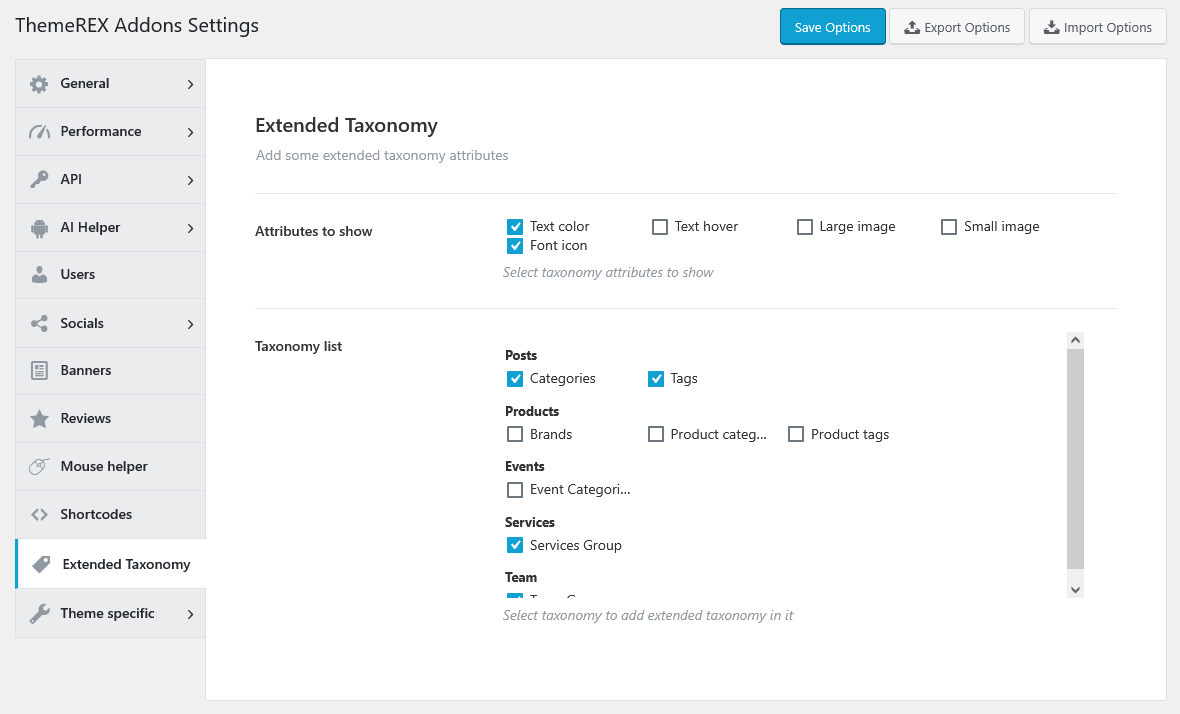This screenshot has height=714, width=1180.
Task: Select the Extended Taxonomy tab
Action: (x=111, y=564)
